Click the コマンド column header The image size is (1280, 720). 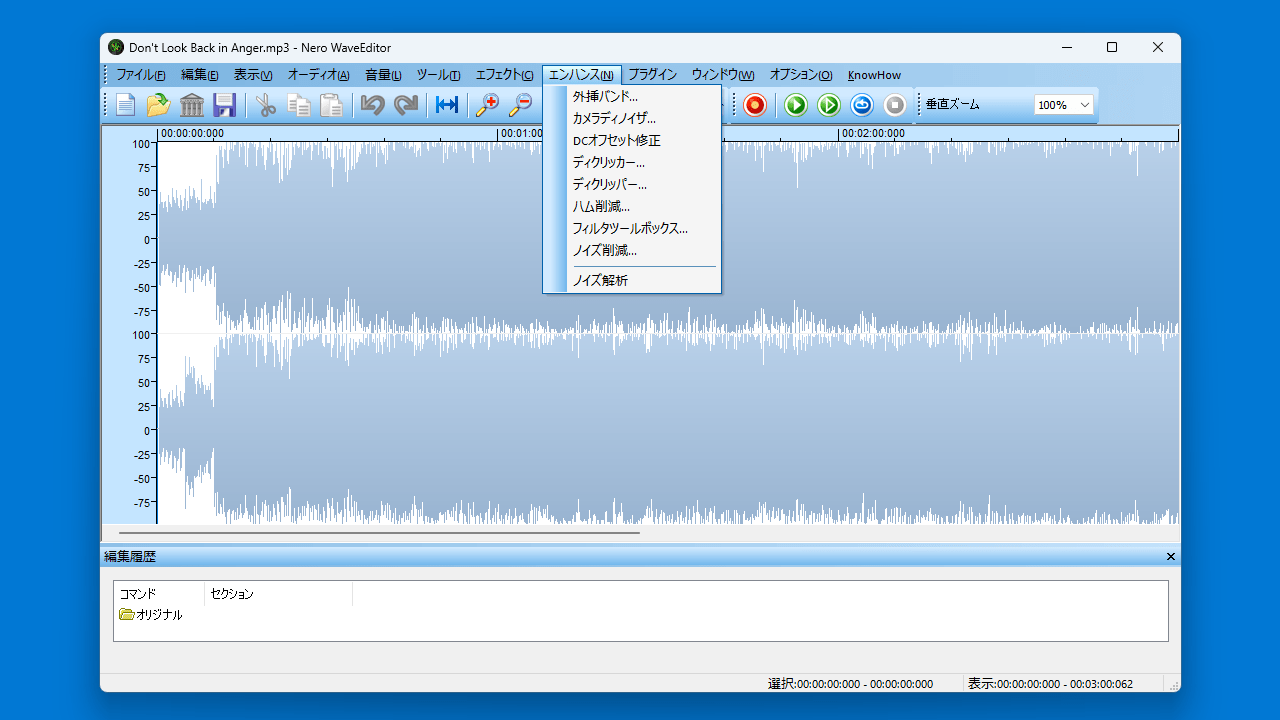[159, 594]
